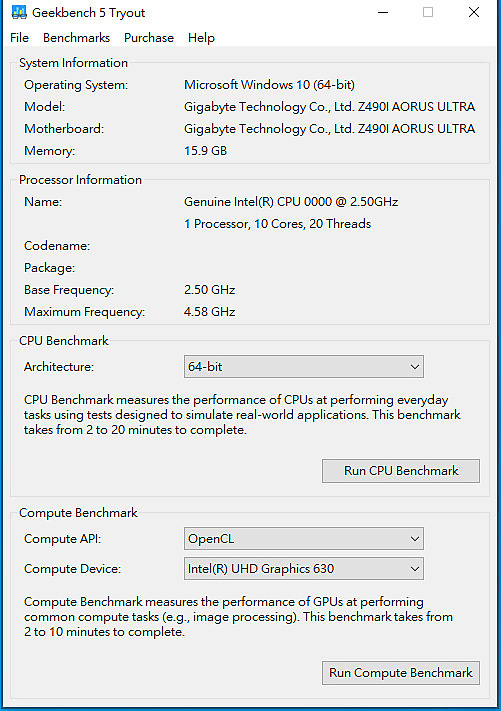Expand the Compute API OpenCL dropdown
501x711 pixels.
304,539
